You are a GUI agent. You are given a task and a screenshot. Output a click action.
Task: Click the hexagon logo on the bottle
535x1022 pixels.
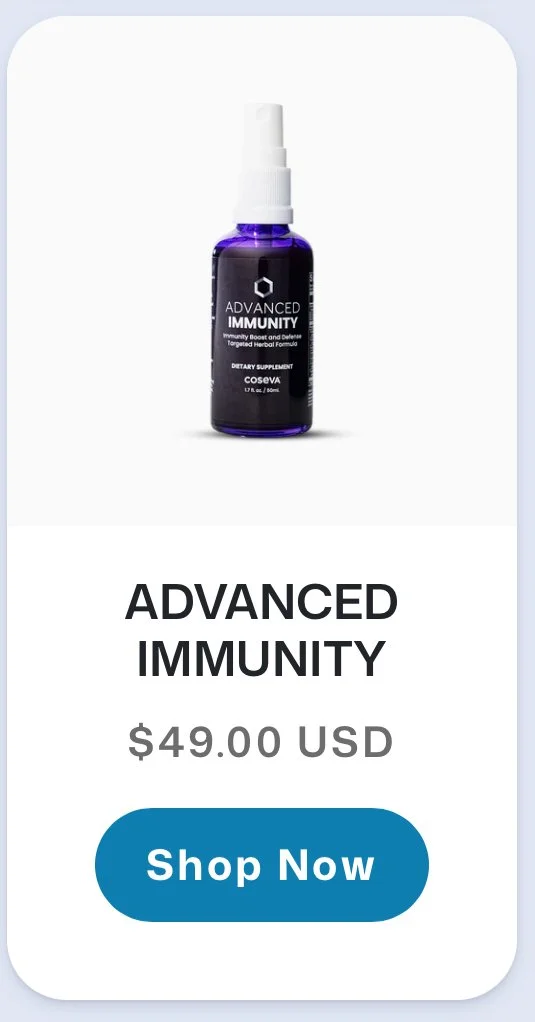tap(263, 287)
